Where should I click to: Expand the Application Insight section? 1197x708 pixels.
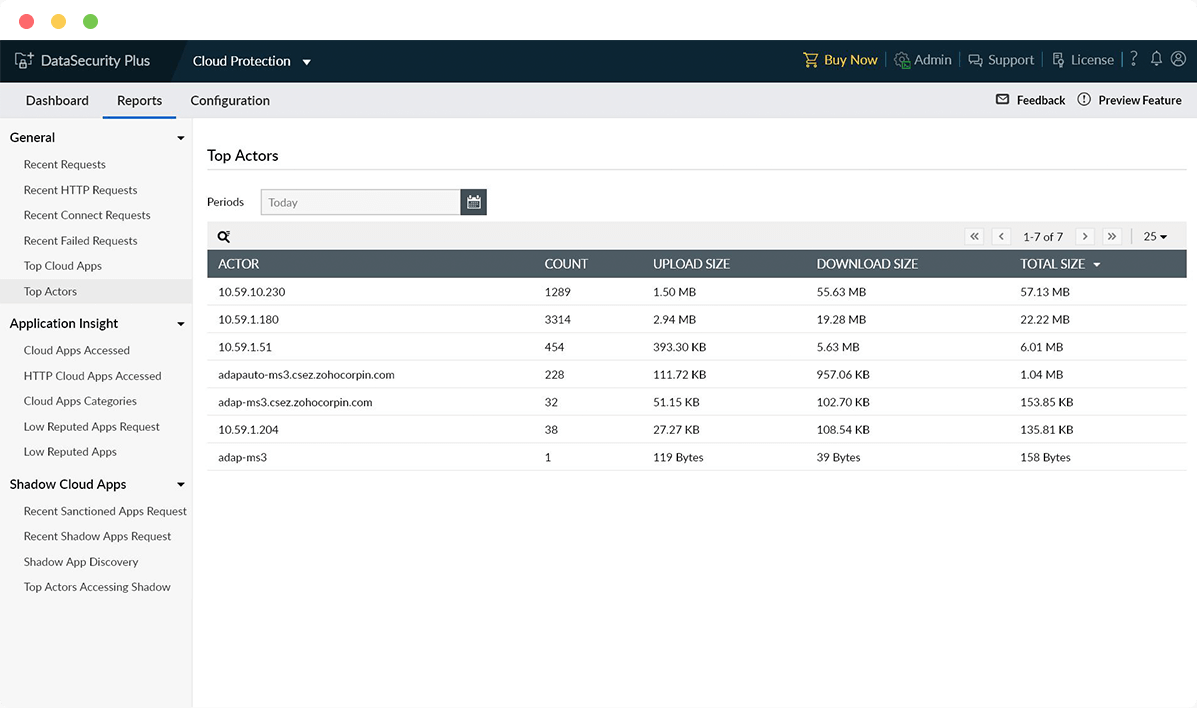pos(181,323)
